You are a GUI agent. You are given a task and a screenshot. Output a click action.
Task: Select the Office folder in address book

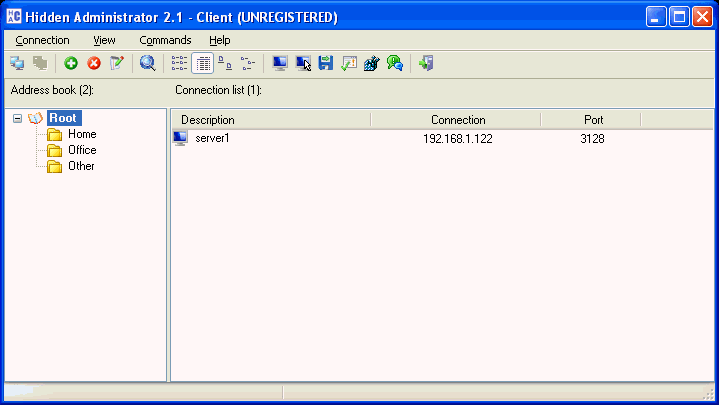coord(82,150)
